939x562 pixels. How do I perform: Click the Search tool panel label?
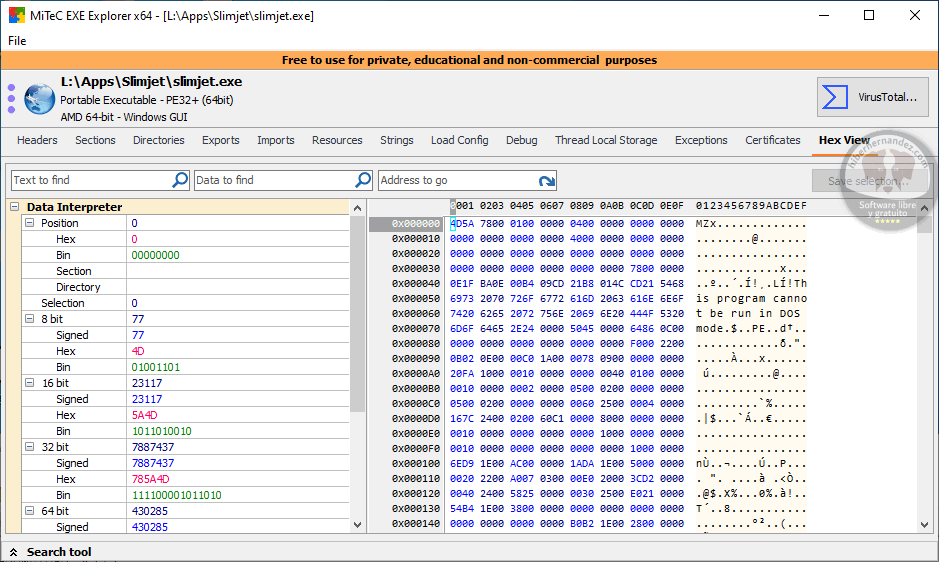point(59,552)
